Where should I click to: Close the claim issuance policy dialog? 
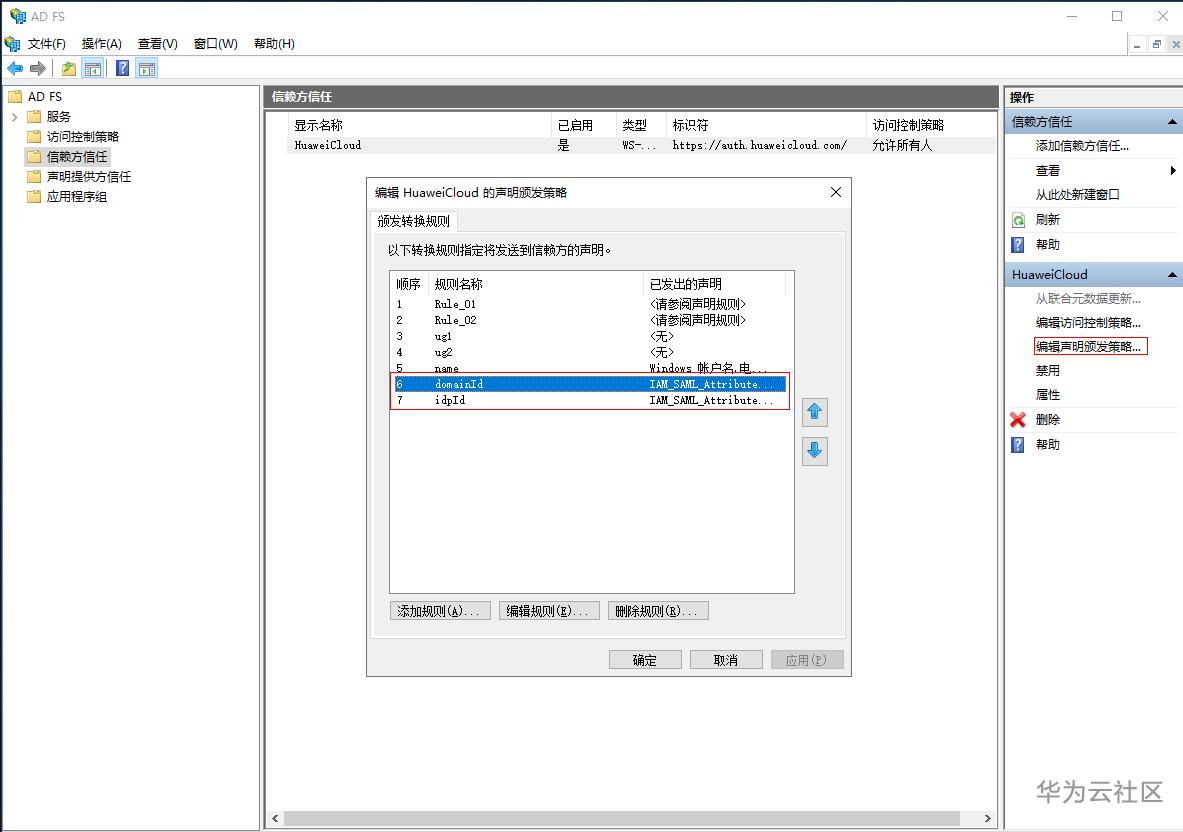(x=836, y=192)
